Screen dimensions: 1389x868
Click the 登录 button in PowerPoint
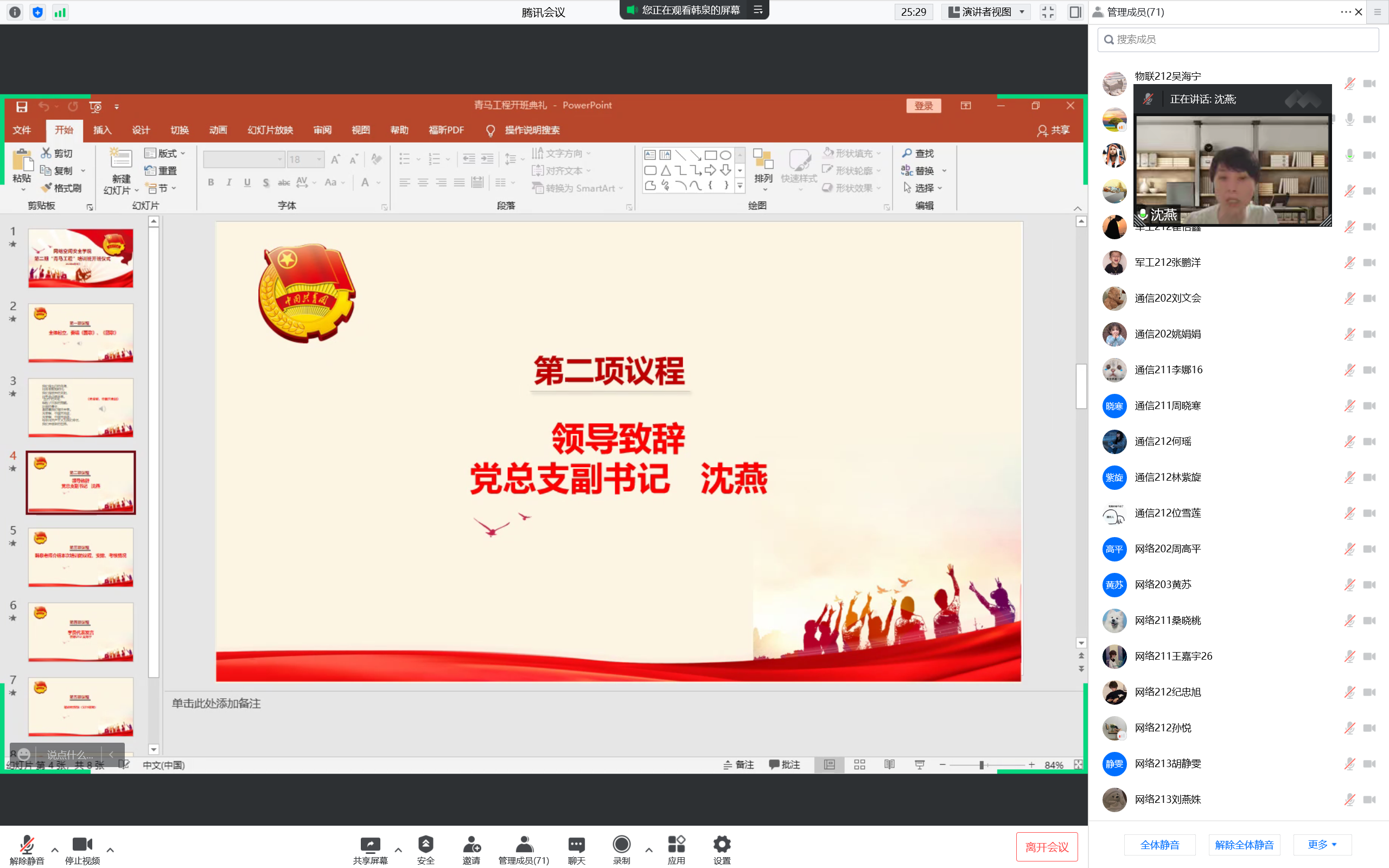click(x=923, y=106)
